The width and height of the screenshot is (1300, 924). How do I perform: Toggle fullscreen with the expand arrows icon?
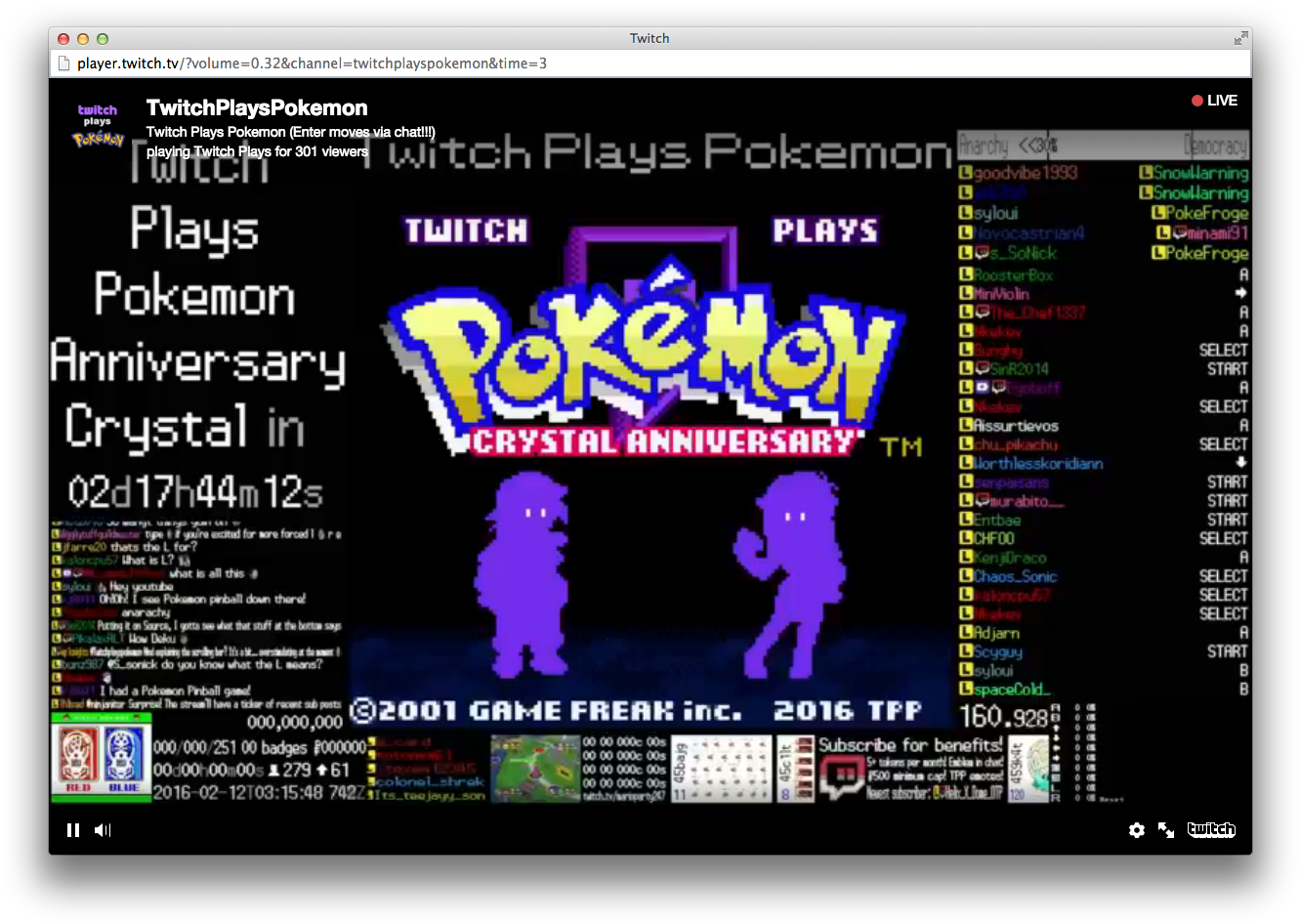click(x=1166, y=830)
